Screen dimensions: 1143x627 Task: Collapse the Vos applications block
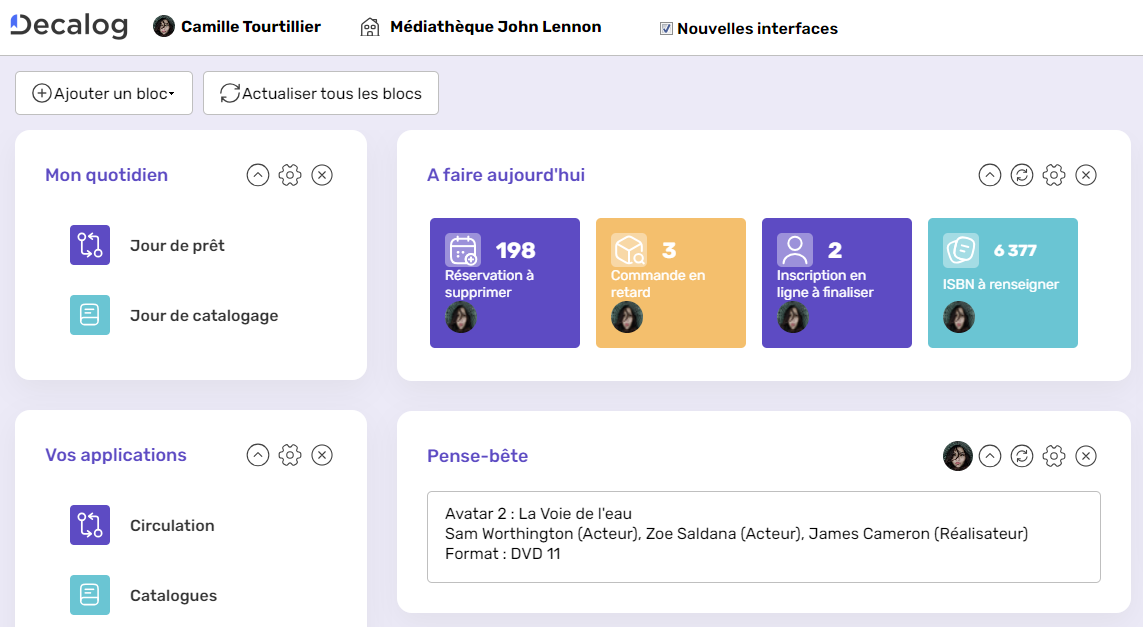[x=258, y=455]
